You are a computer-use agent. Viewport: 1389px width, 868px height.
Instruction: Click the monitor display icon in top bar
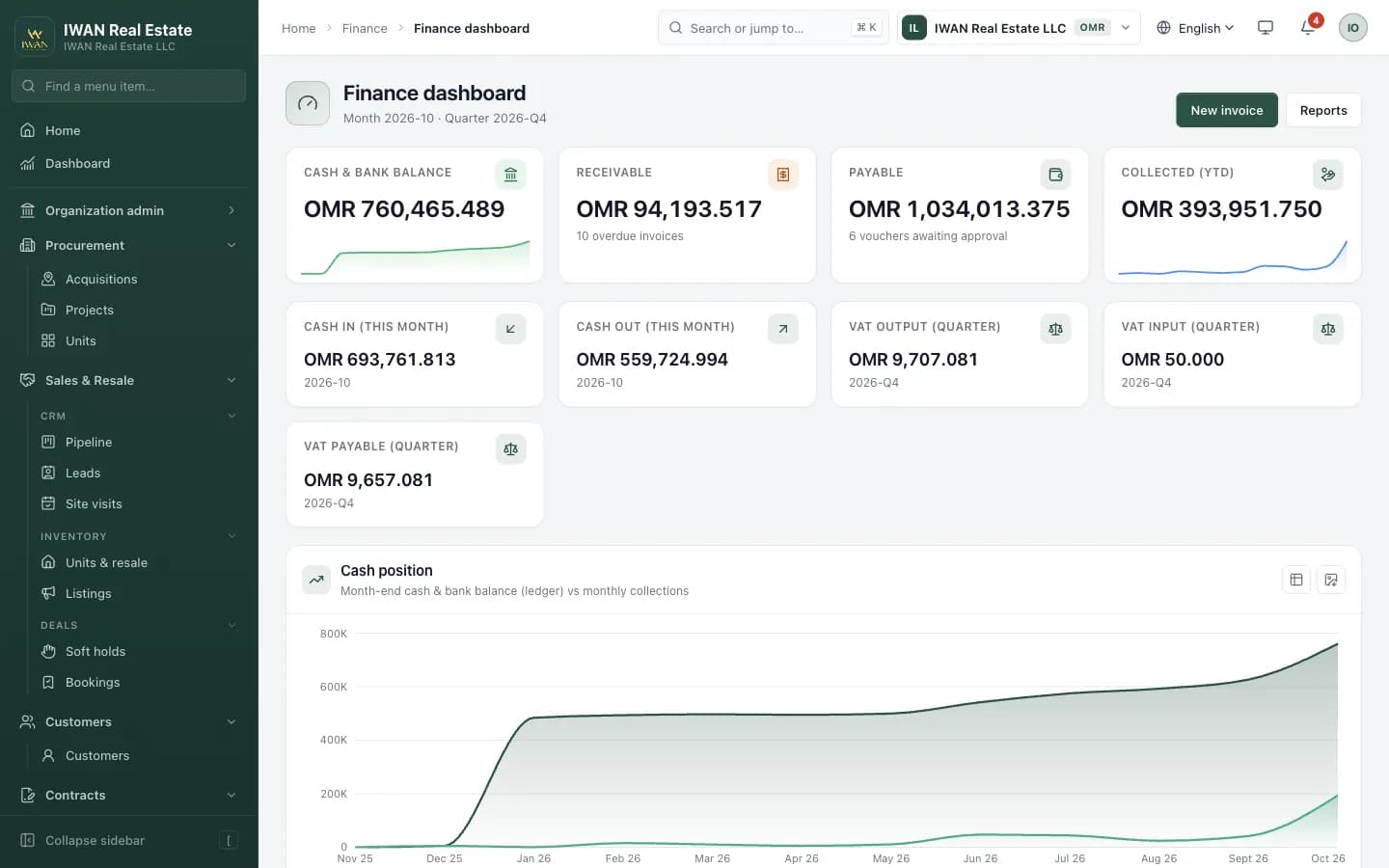pos(1266,28)
